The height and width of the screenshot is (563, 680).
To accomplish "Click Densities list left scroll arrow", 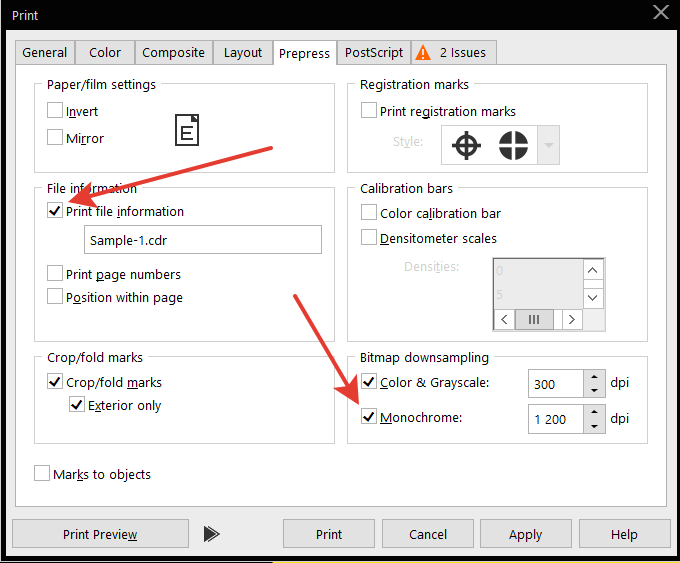I will pyautogui.click(x=504, y=320).
